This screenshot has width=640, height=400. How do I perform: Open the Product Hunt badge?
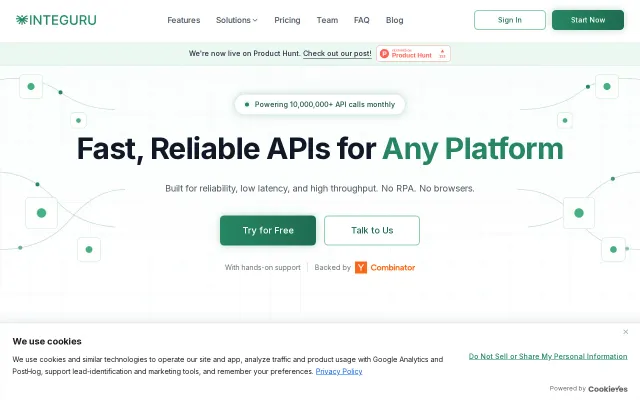[x=413, y=53]
